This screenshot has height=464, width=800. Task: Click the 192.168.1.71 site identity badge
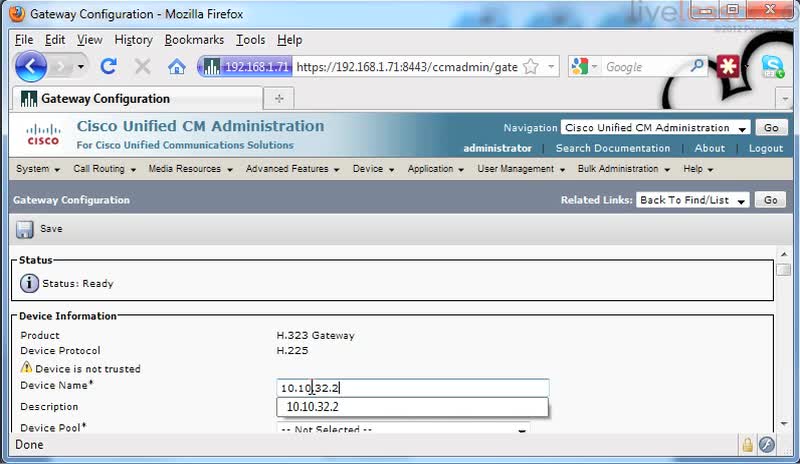pos(246,67)
